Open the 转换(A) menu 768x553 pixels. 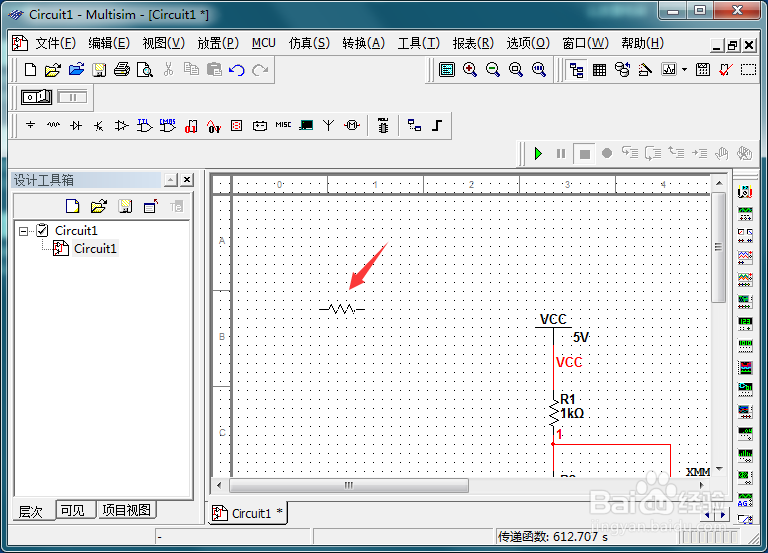pos(363,43)
